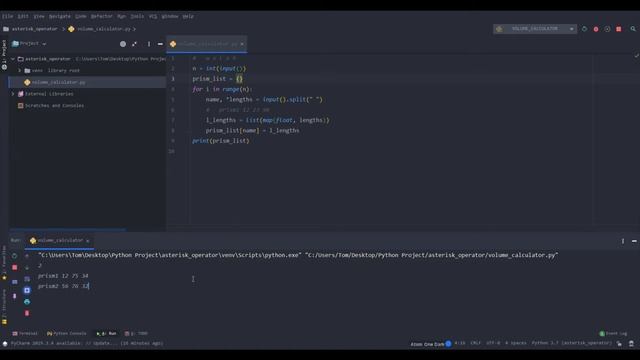Click the Stop icon in top toolbar

coord(619,29)
